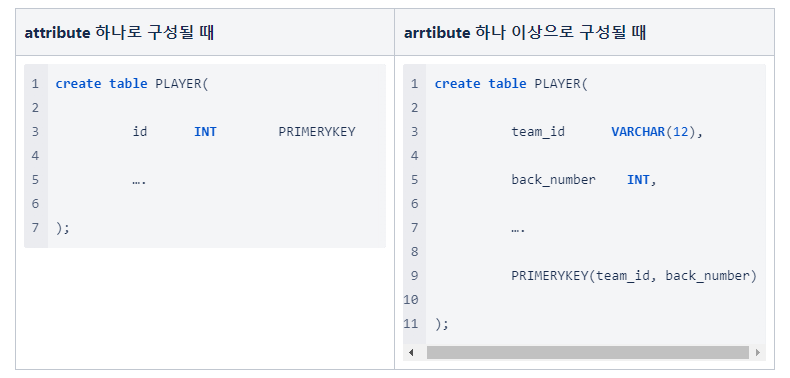Click 'back_number' on line 5 of right code
This screenshot has width=790, height=378.
(x=553, y=180)
